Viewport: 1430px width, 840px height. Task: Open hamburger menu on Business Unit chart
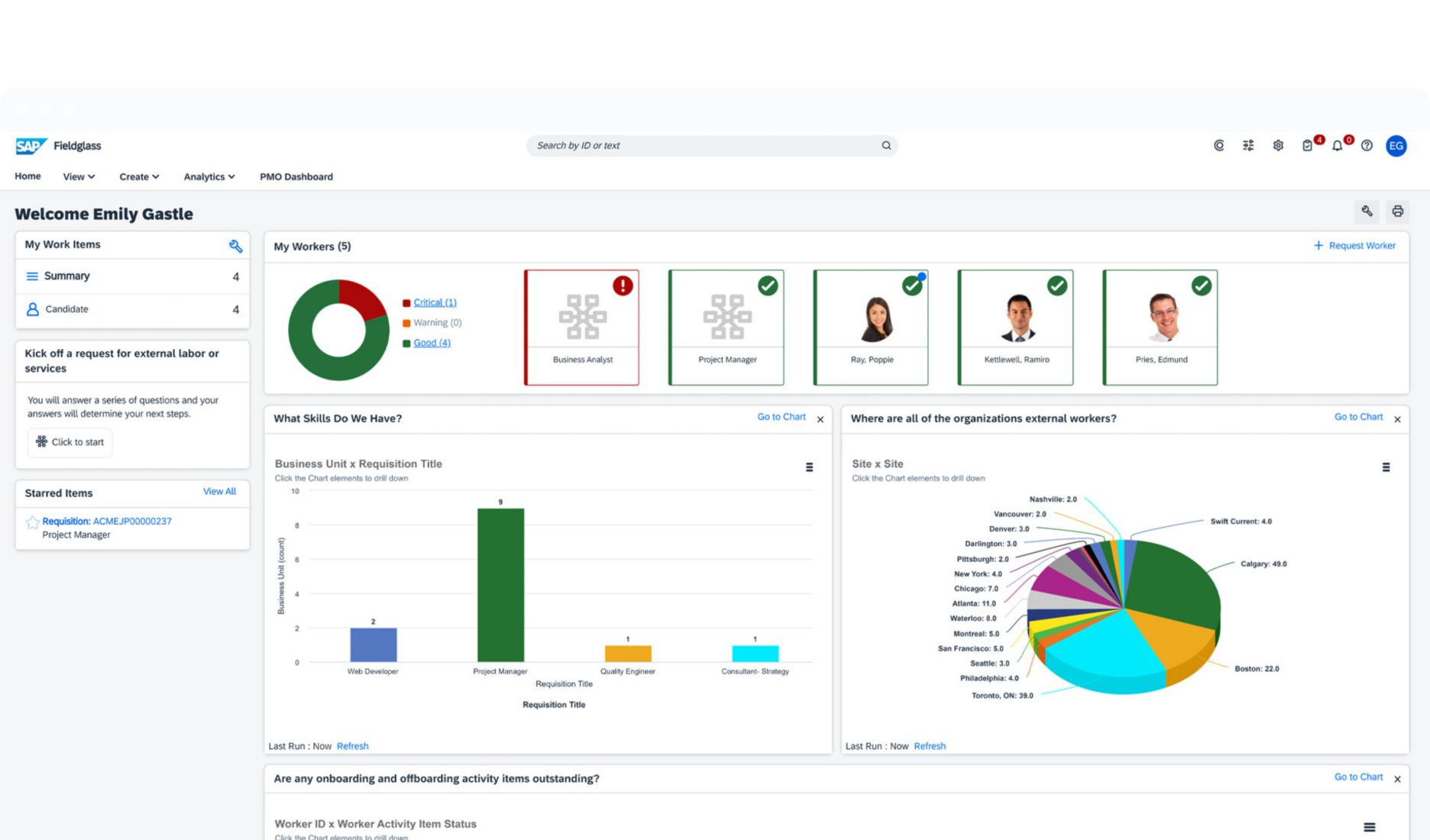tap(809, 467)
